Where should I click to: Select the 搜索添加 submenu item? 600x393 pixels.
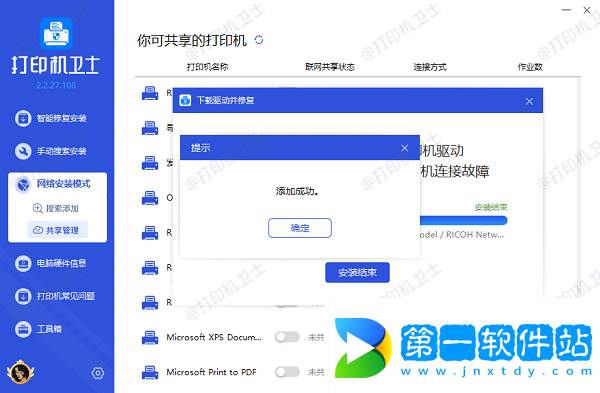click(56, 209)
